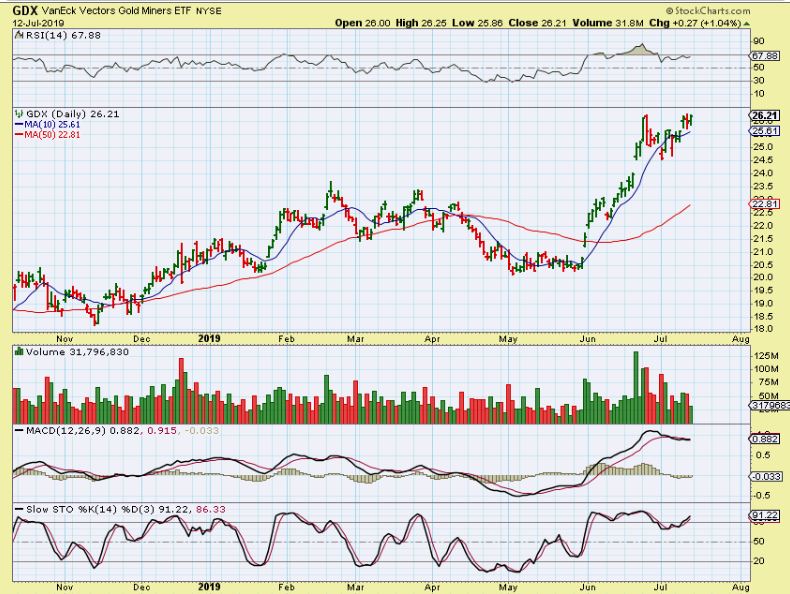Click the NYSE exchange label

coord(208,11)
